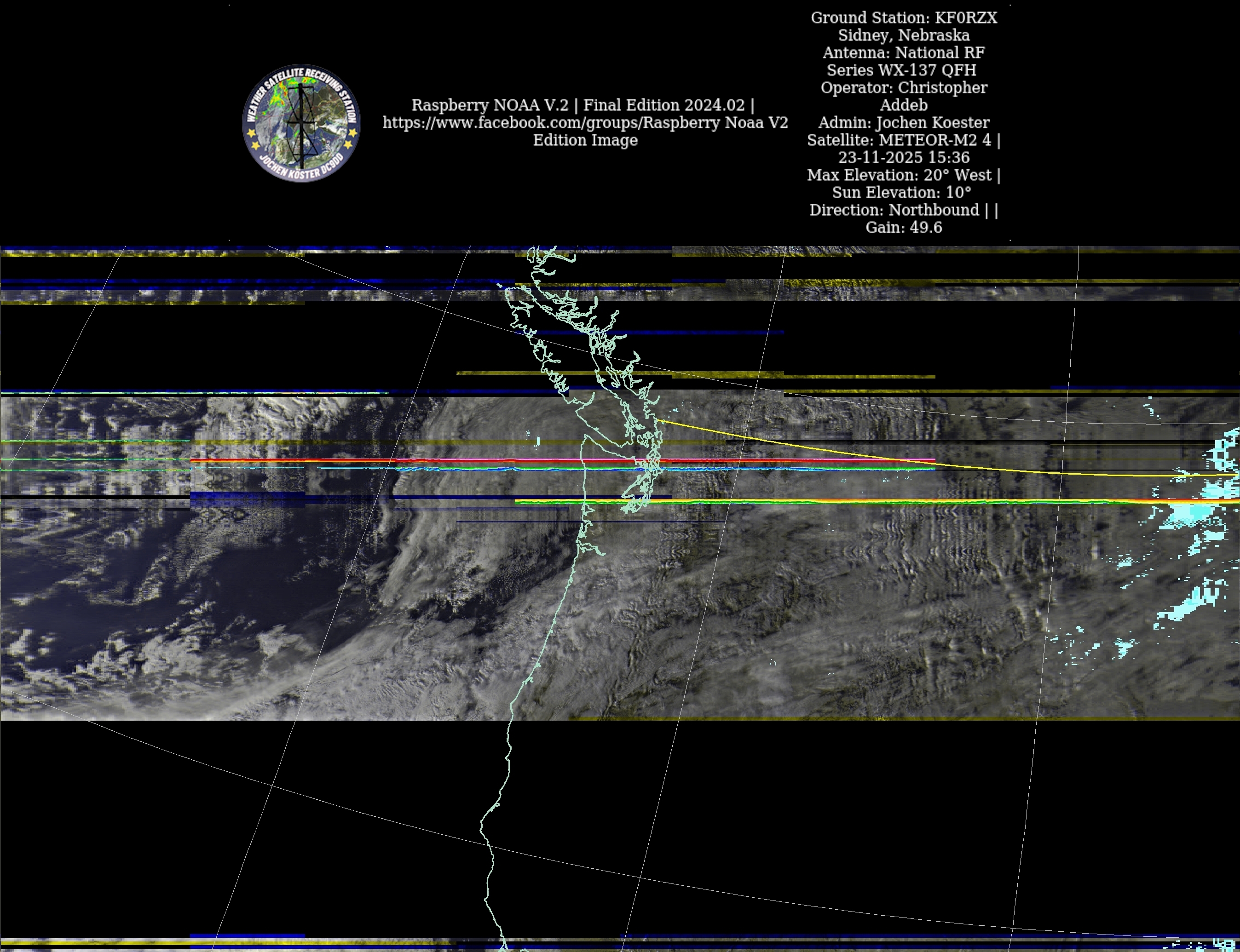Click the Sidney, Nebraska location text

point(903,36)
